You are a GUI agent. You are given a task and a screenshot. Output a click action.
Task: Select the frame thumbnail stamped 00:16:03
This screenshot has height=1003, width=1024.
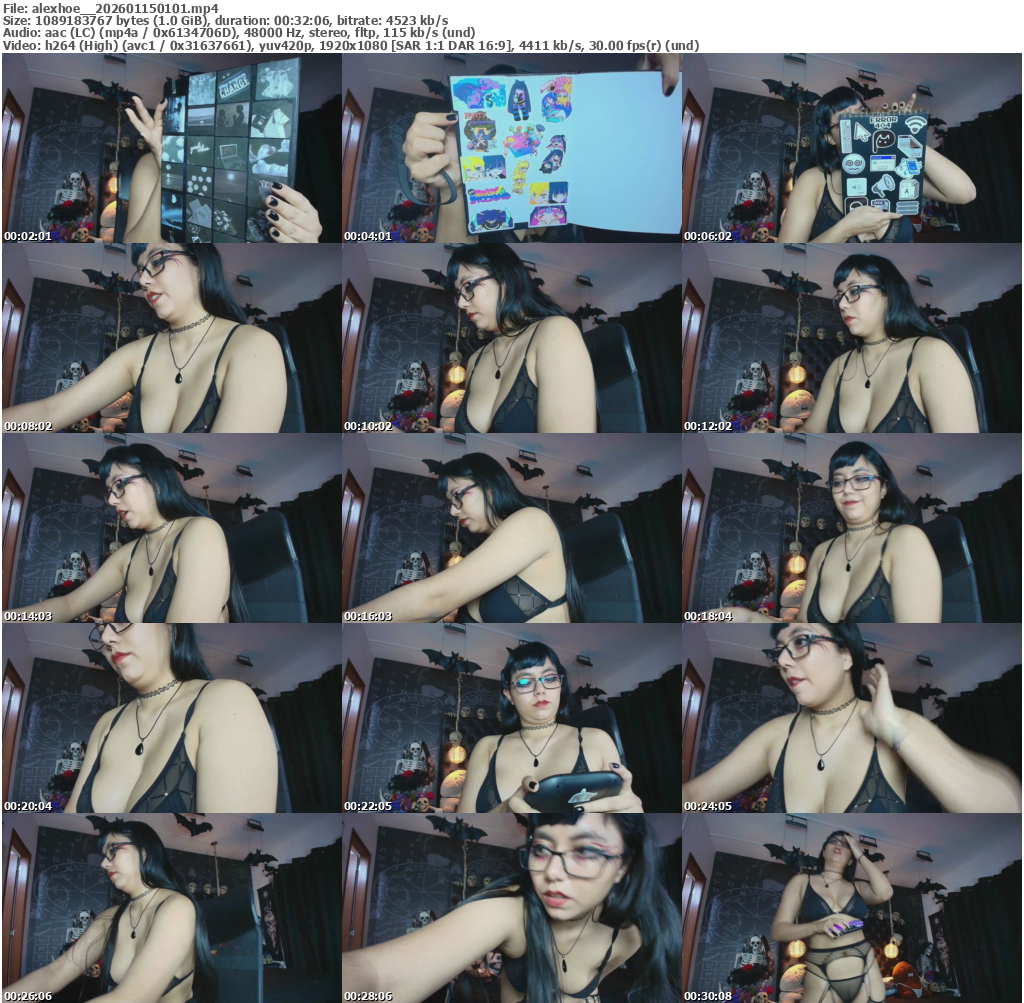[x=512, y=528]
